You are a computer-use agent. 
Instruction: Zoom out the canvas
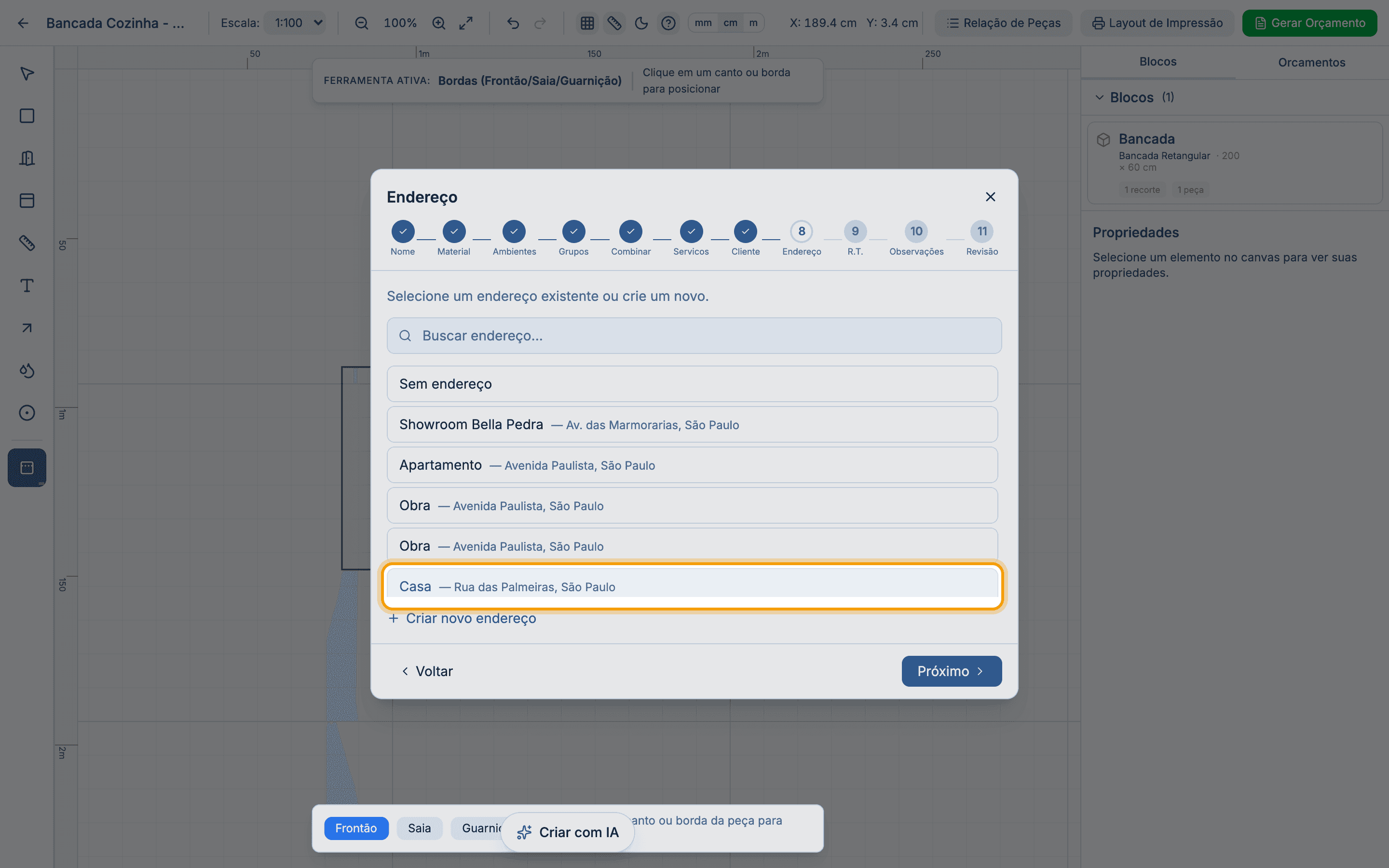pos(361,23)
